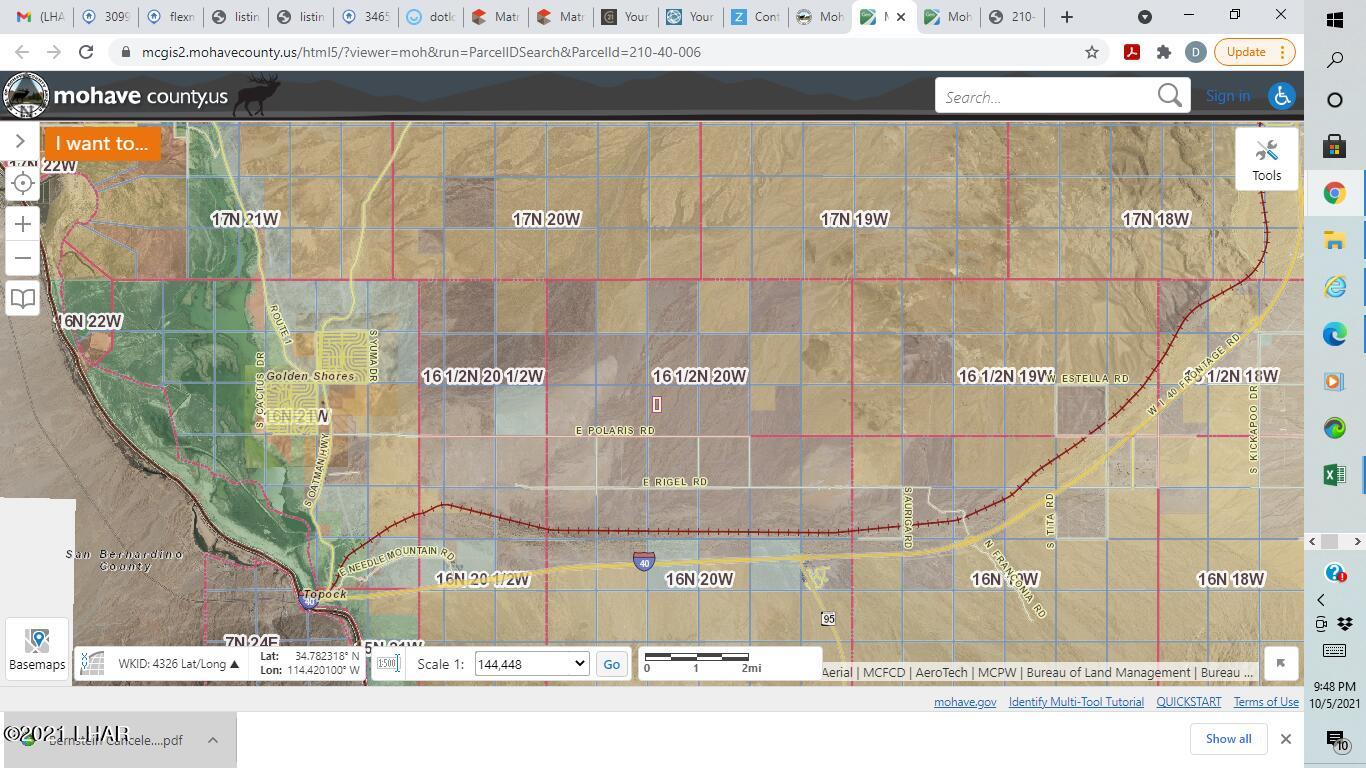Switch to the 'dotlc' tab

tap(431, 17)
